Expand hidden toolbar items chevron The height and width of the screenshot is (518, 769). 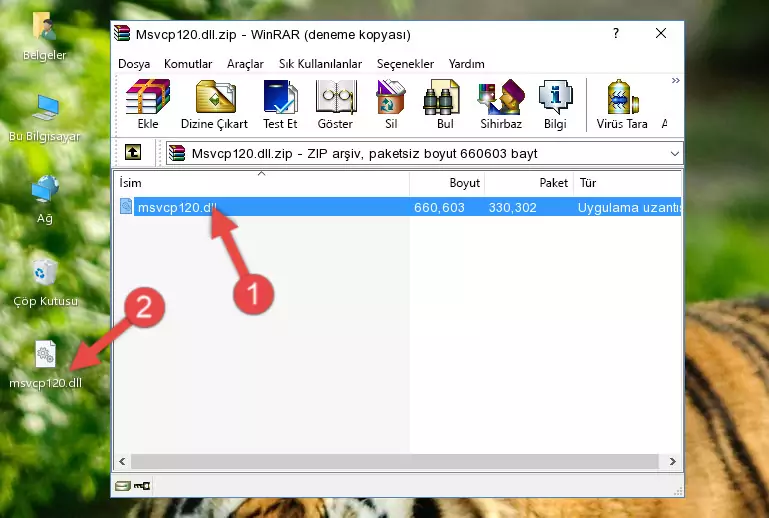tap(675, 80)
